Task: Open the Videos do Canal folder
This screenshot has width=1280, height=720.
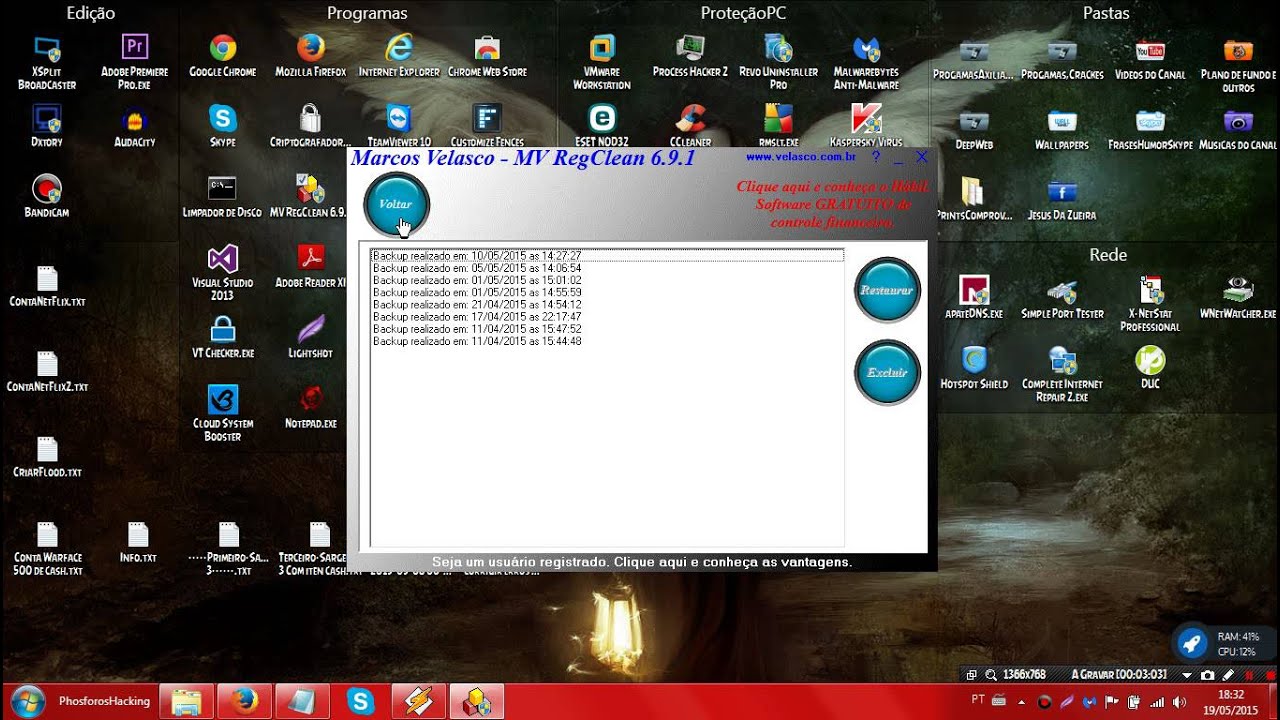Action: coord(1150,59)
